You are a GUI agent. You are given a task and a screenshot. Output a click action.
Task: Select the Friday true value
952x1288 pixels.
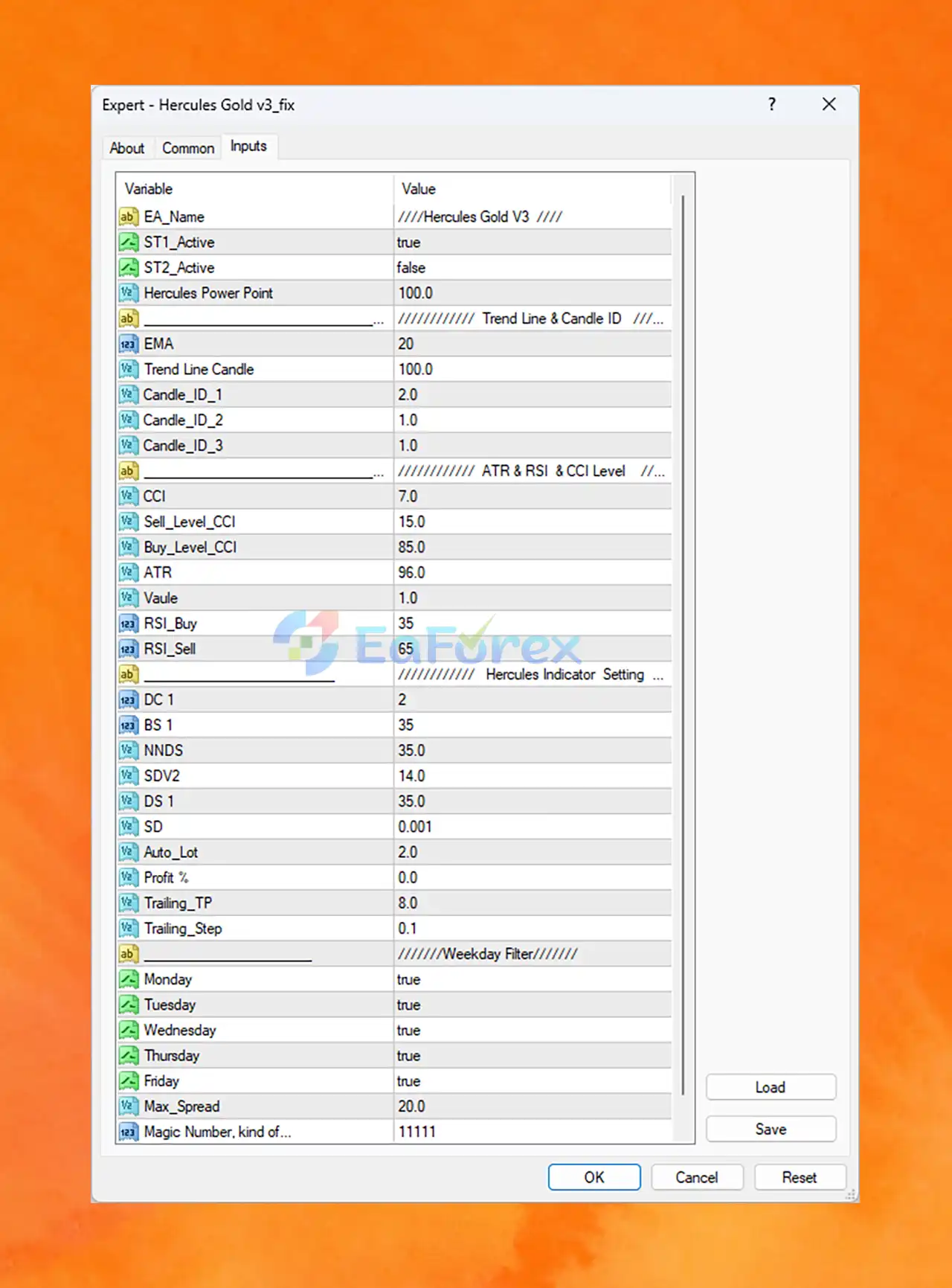tap(532, 1081)
